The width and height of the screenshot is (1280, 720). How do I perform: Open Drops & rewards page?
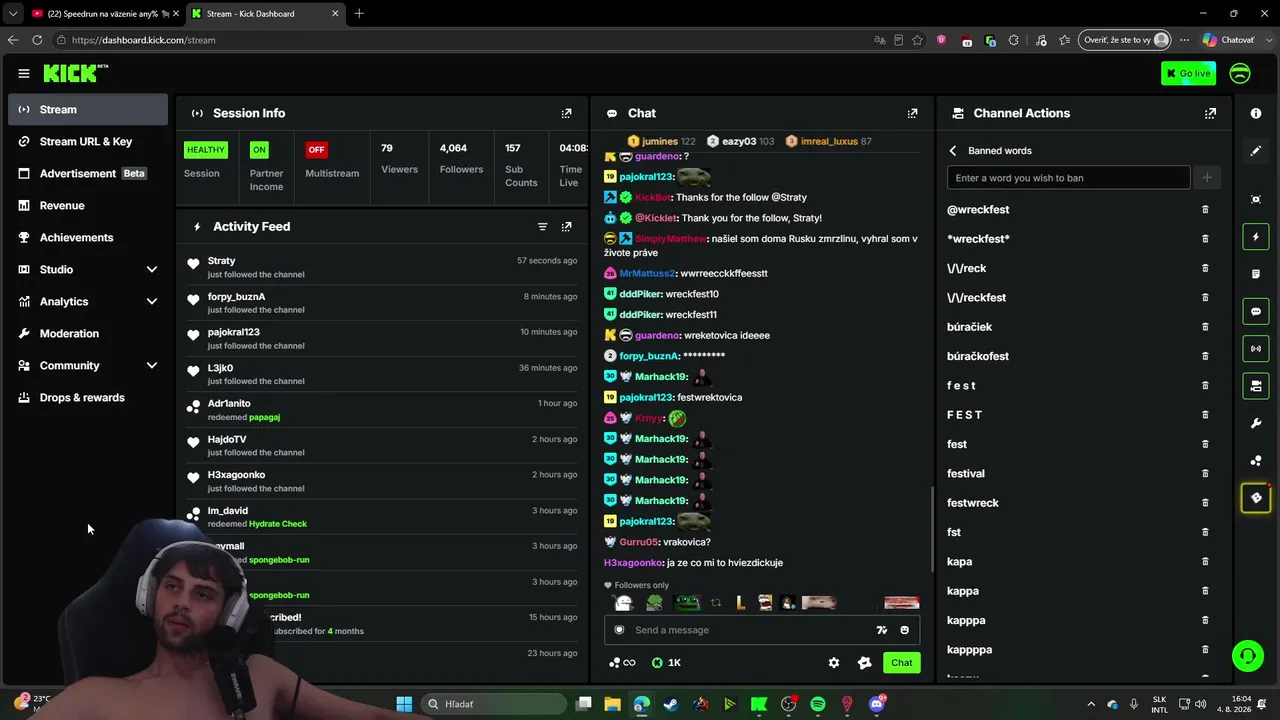click(x=88, y=398)
